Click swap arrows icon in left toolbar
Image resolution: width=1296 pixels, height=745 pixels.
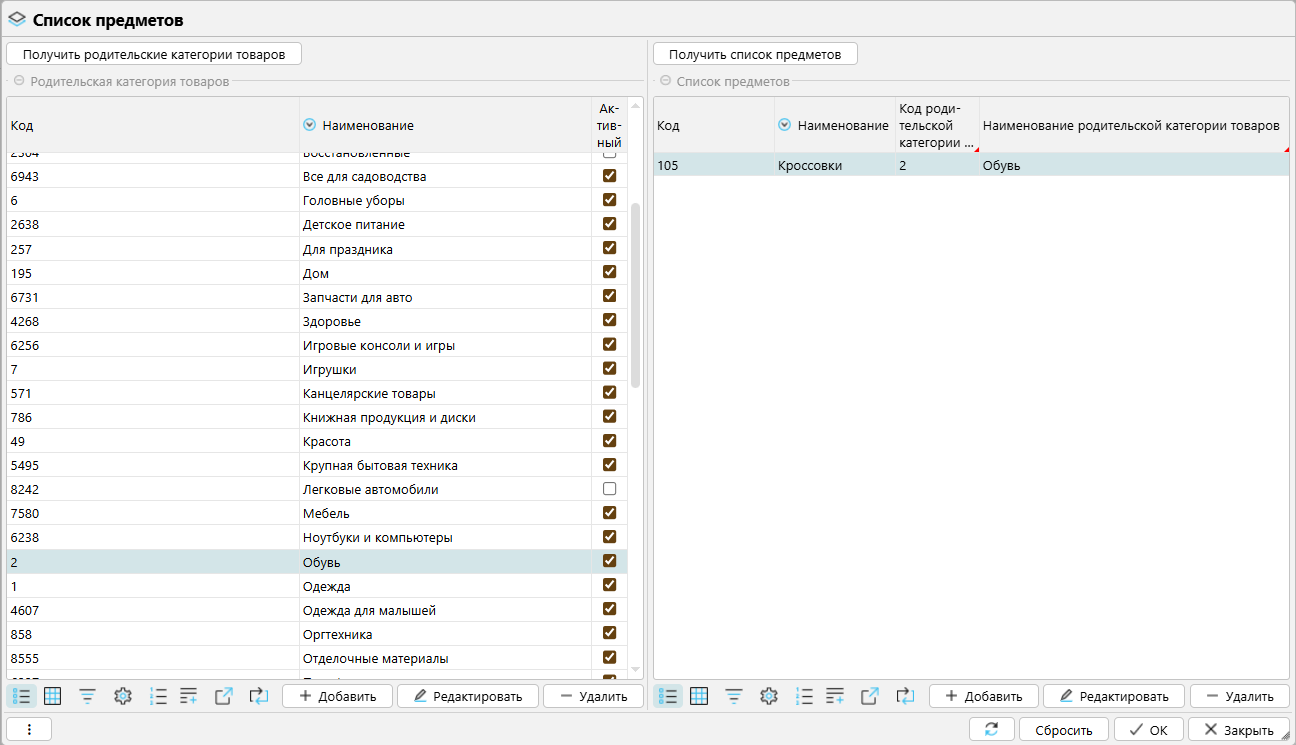click(x=259, y=696)
